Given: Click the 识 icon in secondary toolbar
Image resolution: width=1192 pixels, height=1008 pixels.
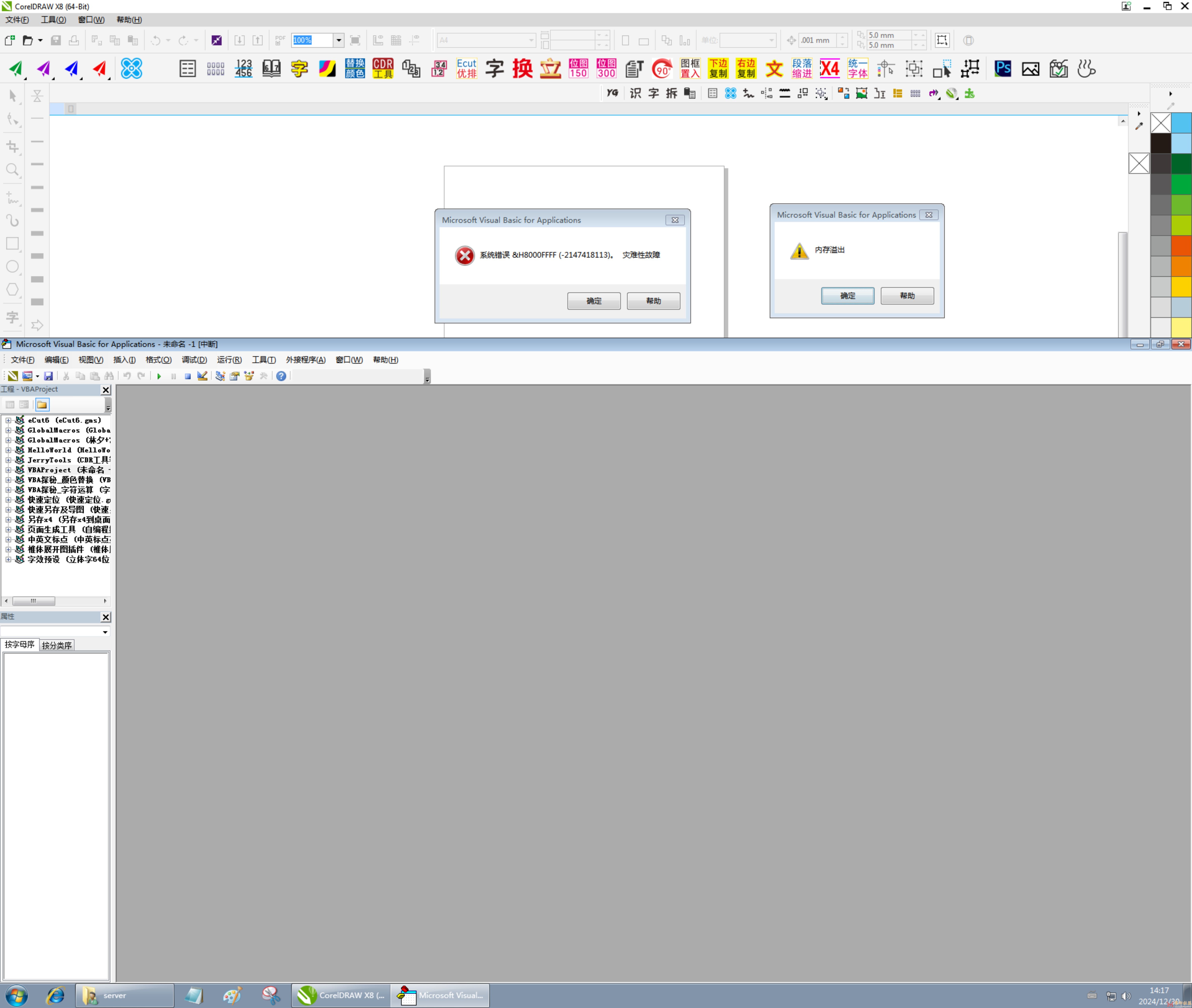Looking at the screenshot, I should point(635,93).
